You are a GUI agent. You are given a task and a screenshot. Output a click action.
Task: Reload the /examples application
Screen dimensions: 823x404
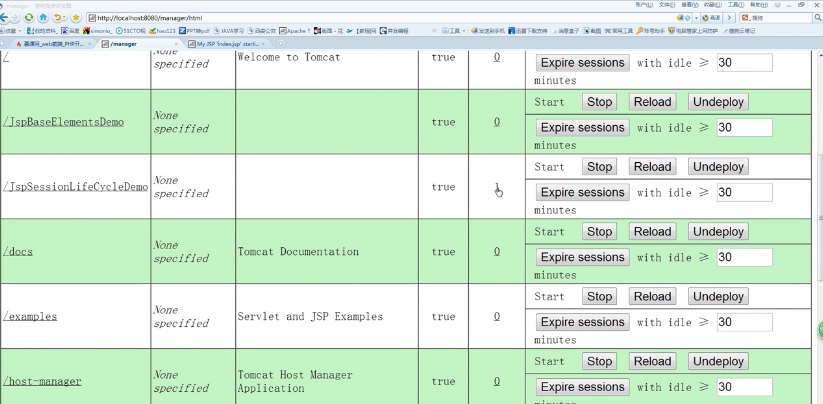(652, 296)
